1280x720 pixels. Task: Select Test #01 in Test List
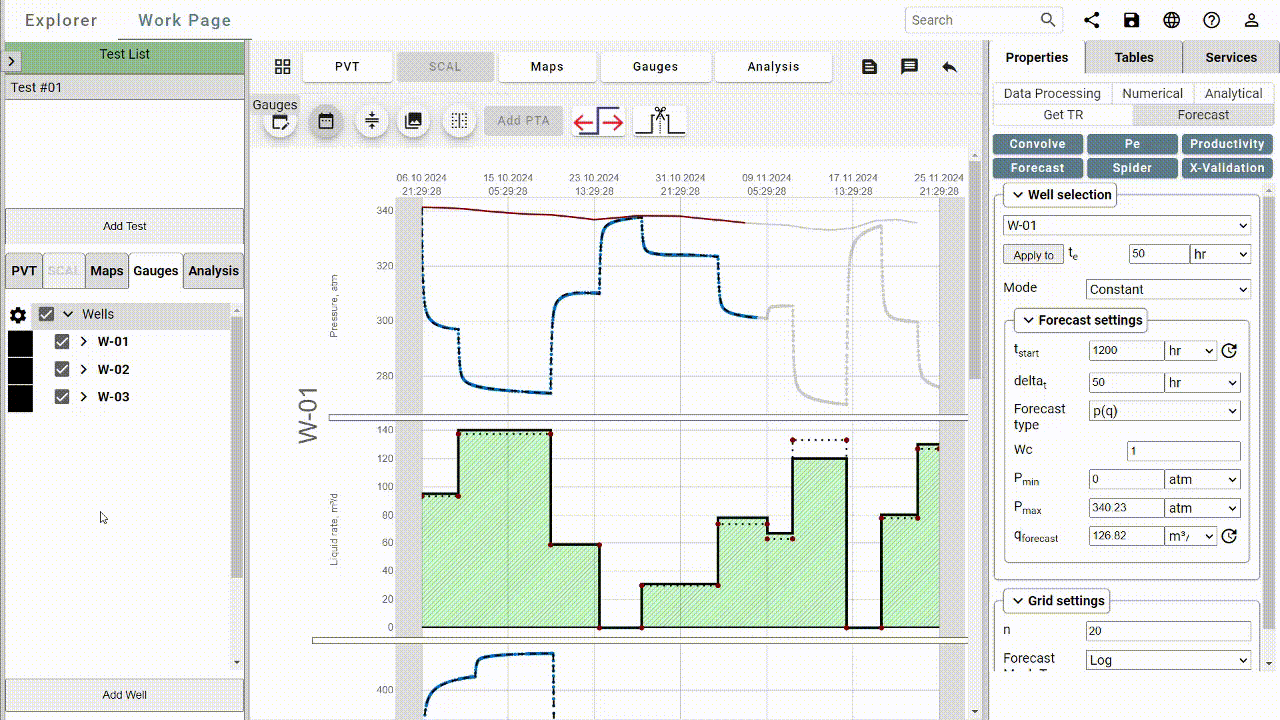coord(125,88)
